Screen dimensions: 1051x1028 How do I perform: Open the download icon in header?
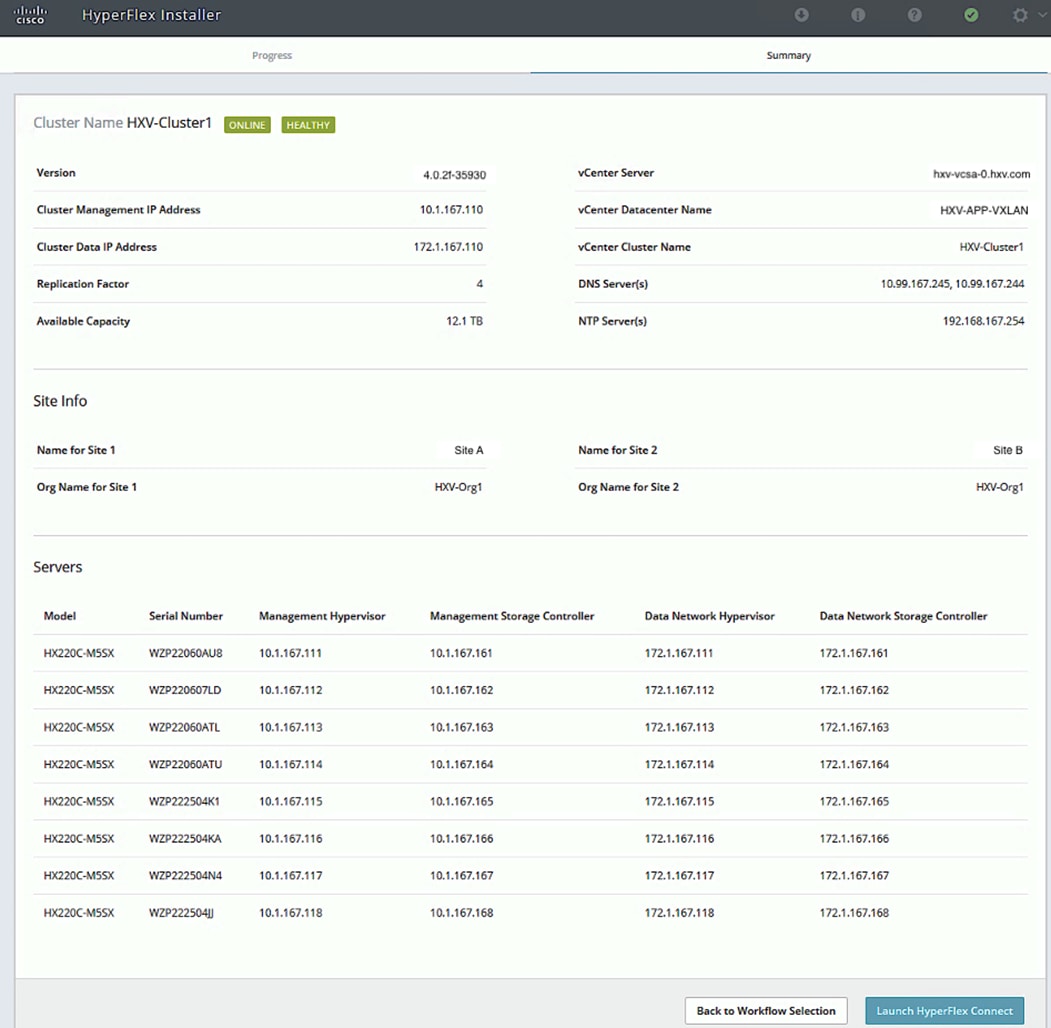coord(801,15)
